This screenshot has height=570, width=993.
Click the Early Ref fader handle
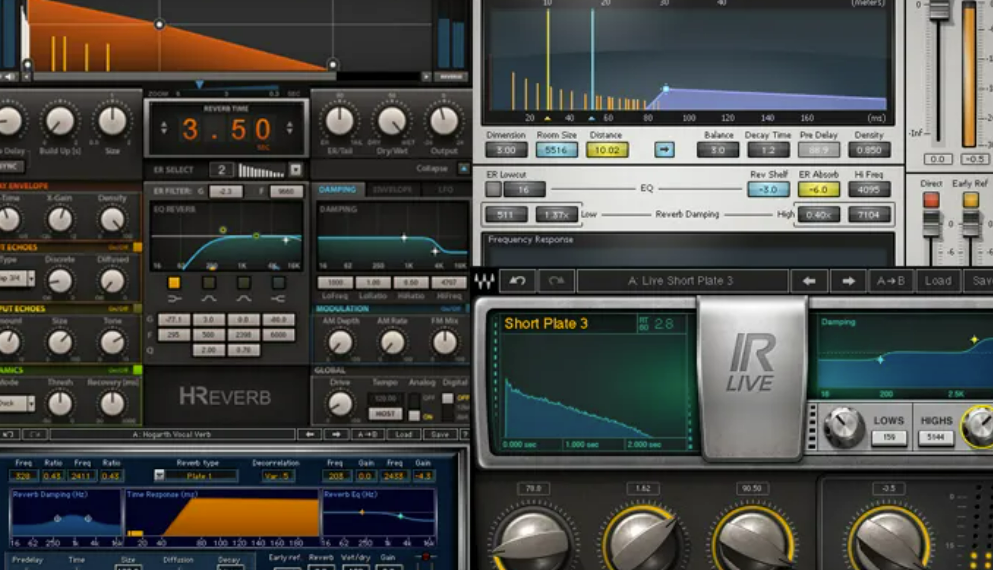click(971, 224)
